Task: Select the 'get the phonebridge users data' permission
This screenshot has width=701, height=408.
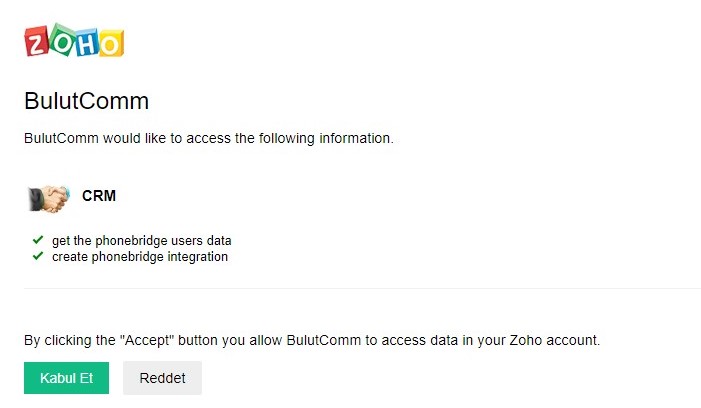Action: click(141, 240)
